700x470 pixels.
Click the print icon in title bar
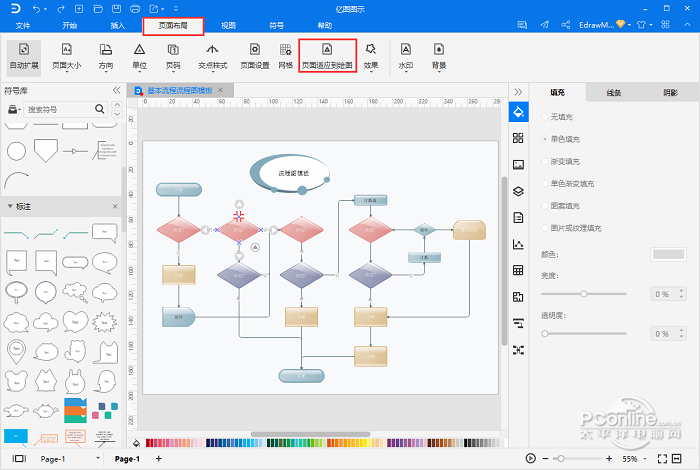[134, 9]
